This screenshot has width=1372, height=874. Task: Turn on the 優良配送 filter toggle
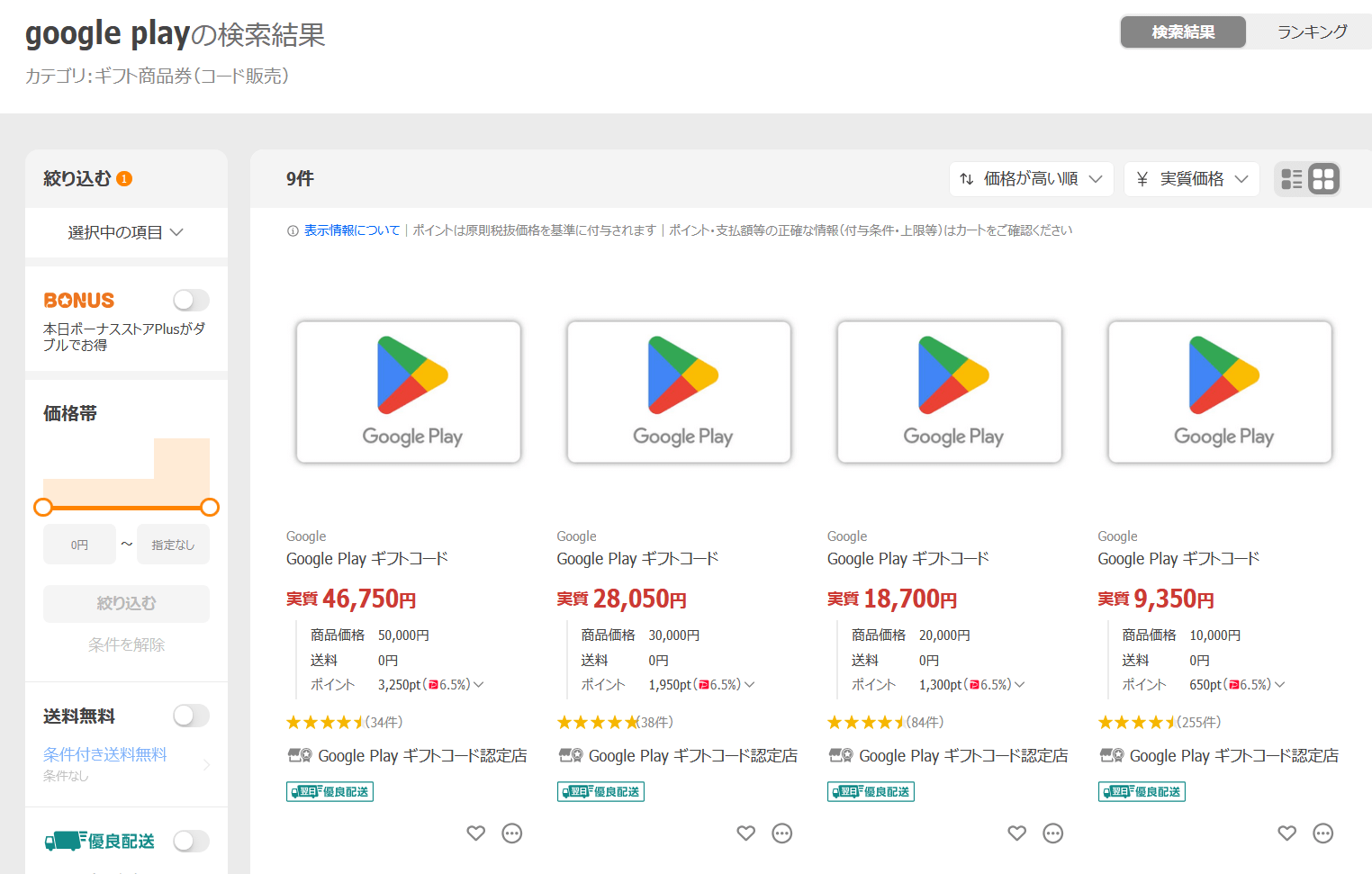pyautogui.click(x=191, y=841)
